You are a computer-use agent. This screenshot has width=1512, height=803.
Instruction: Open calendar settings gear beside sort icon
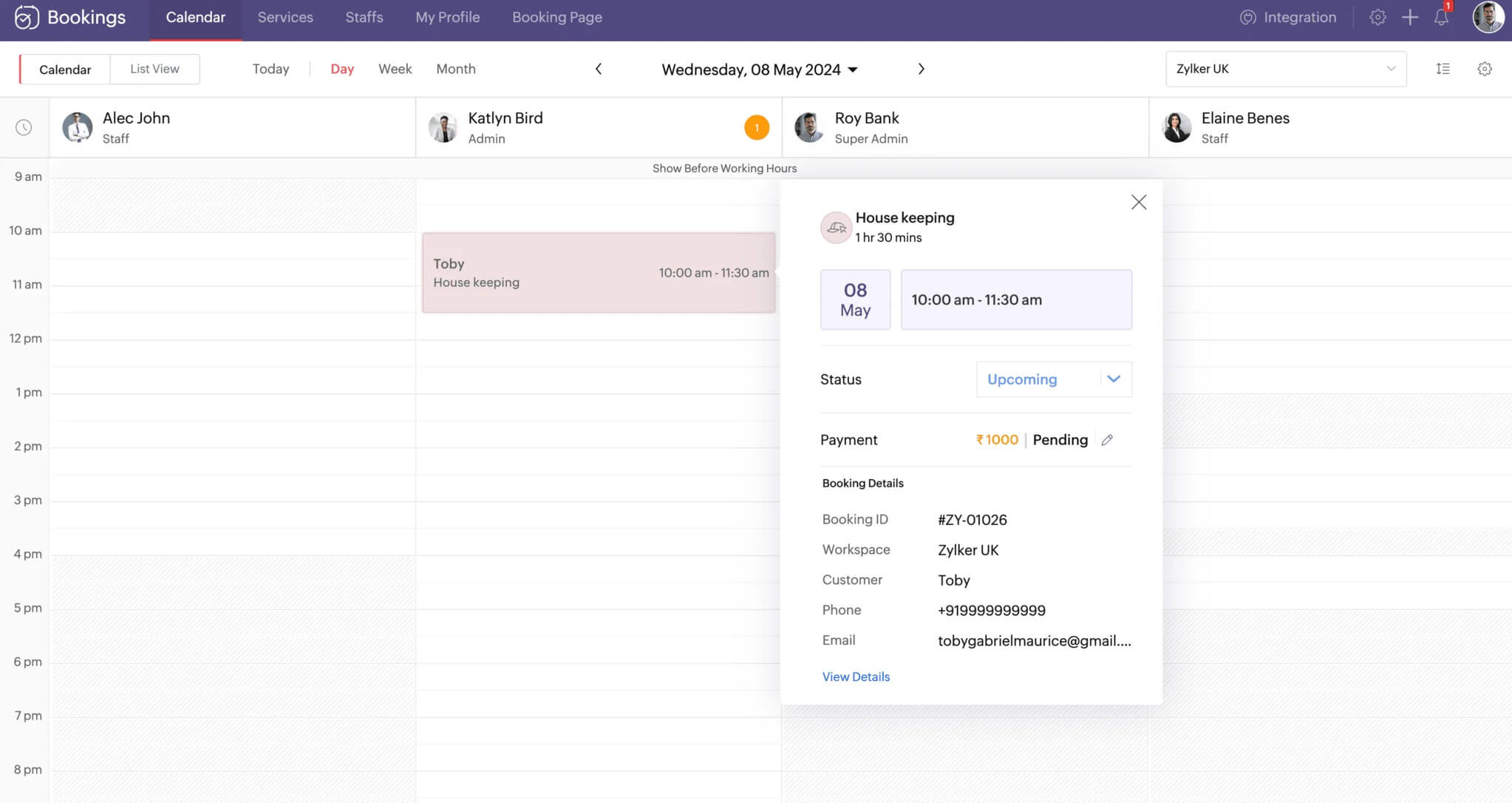click(x=1484, y=69)
